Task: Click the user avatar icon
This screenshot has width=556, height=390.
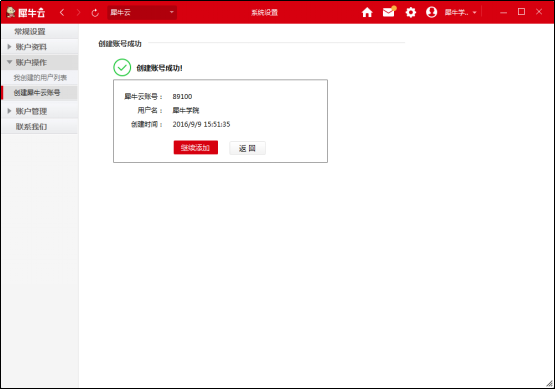Action: pyautogui.click(x=432, y=12)
